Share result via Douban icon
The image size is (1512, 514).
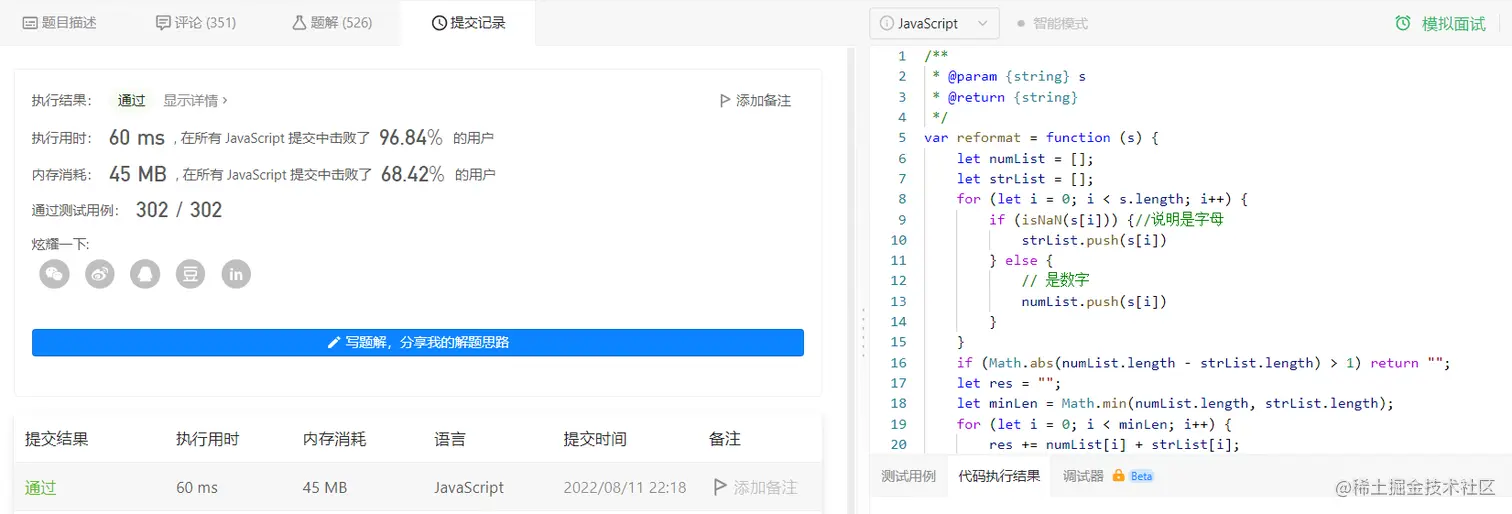click(191, 273)
